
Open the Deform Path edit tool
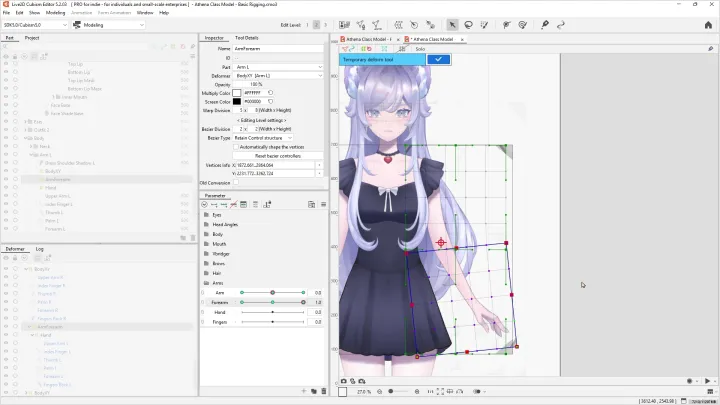point(506,25)
